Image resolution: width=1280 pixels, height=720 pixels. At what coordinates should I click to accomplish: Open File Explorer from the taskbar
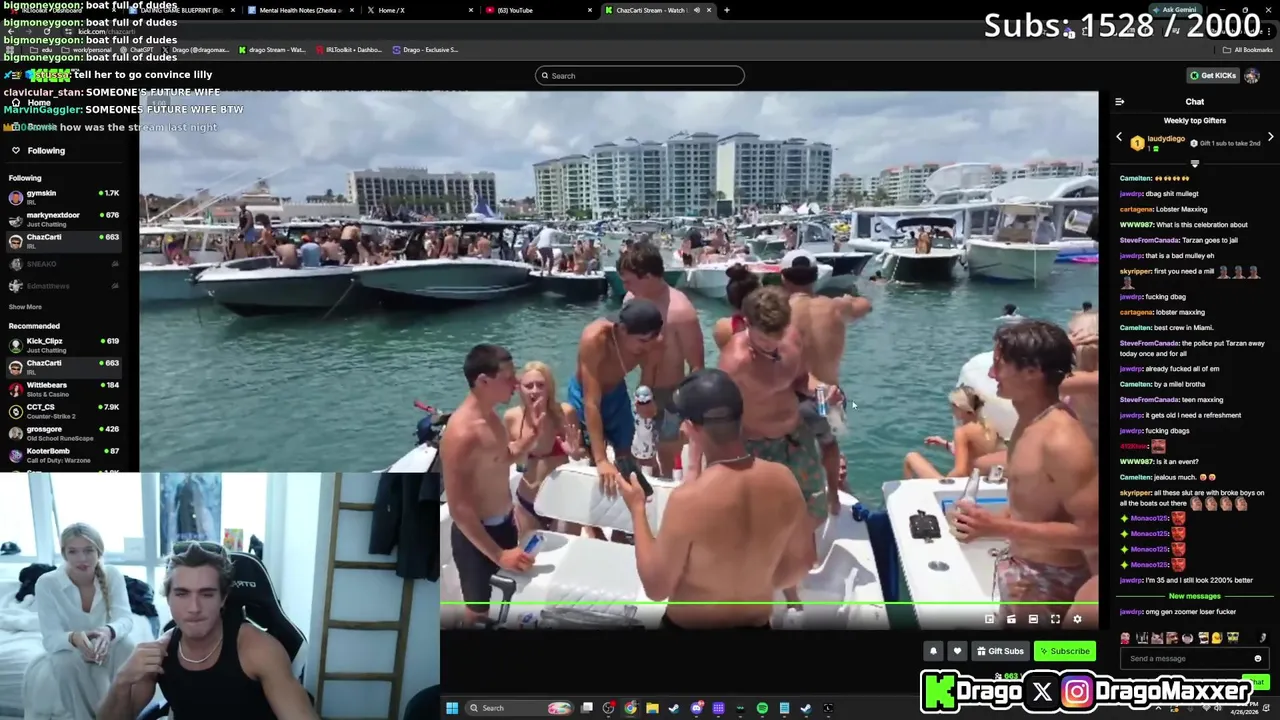(x=652, y=708)
